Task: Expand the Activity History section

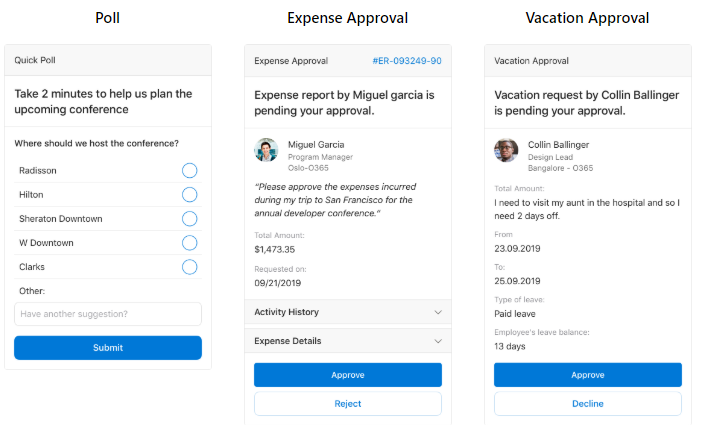Action: (287, 312)
